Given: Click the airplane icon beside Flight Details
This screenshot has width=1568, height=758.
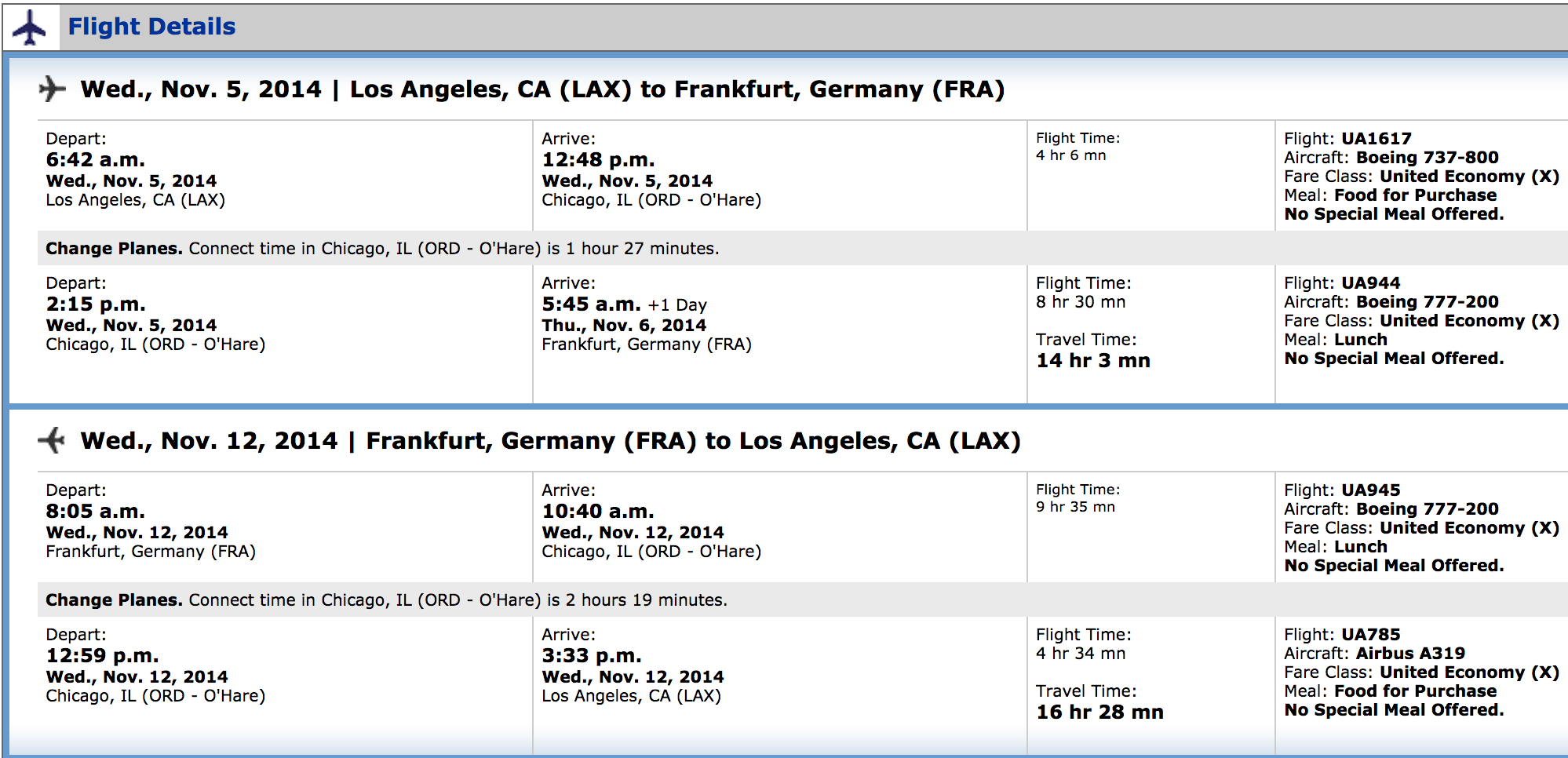Looking at the screenshot, I should tap(30, 27).
